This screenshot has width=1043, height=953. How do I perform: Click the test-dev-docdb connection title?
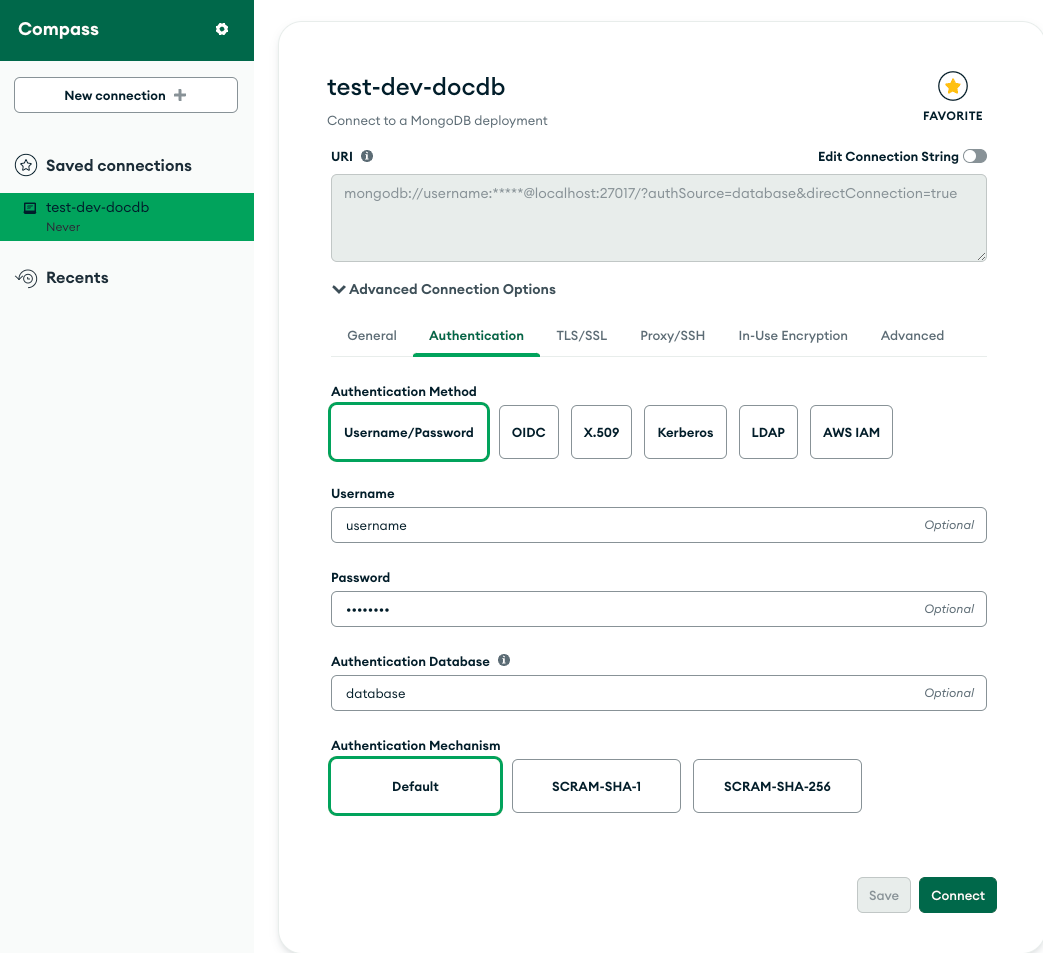click(x=416, y=87)
